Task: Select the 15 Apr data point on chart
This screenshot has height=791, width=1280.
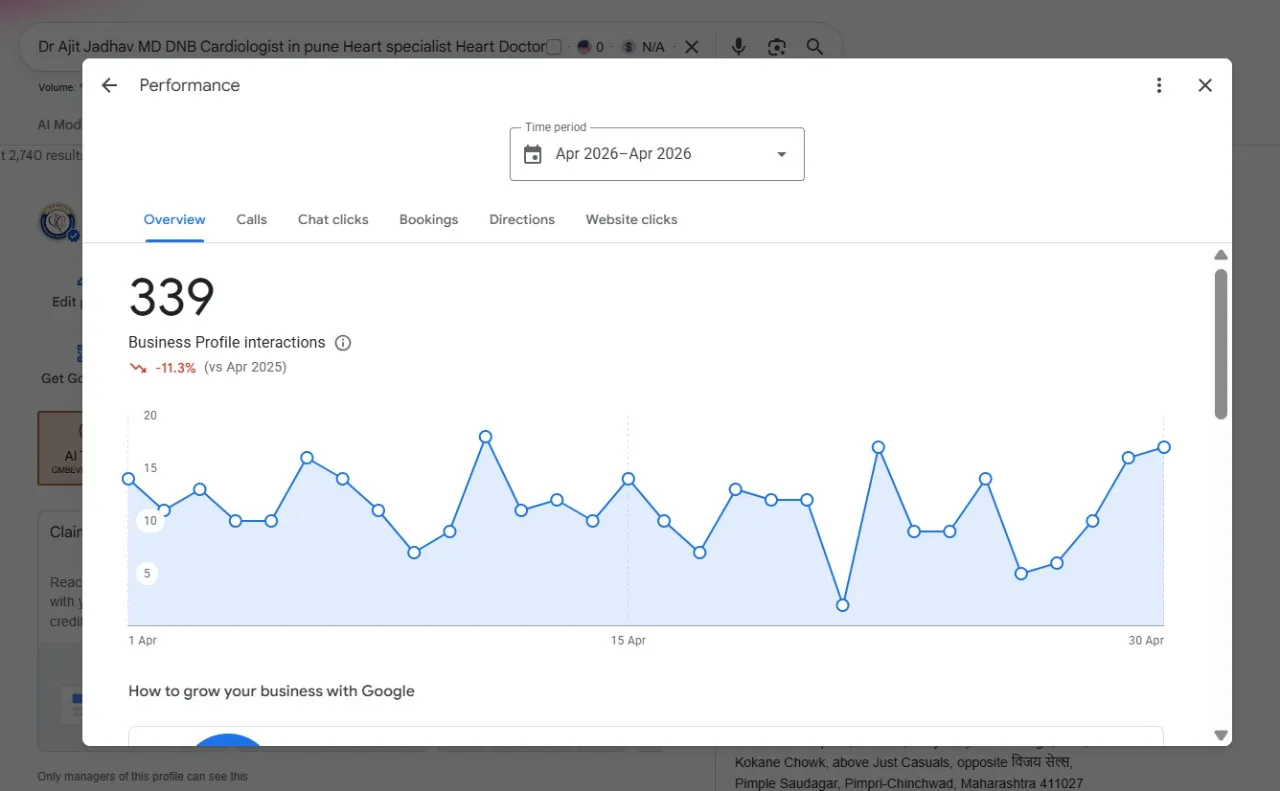Action: [x=628, y=479]
